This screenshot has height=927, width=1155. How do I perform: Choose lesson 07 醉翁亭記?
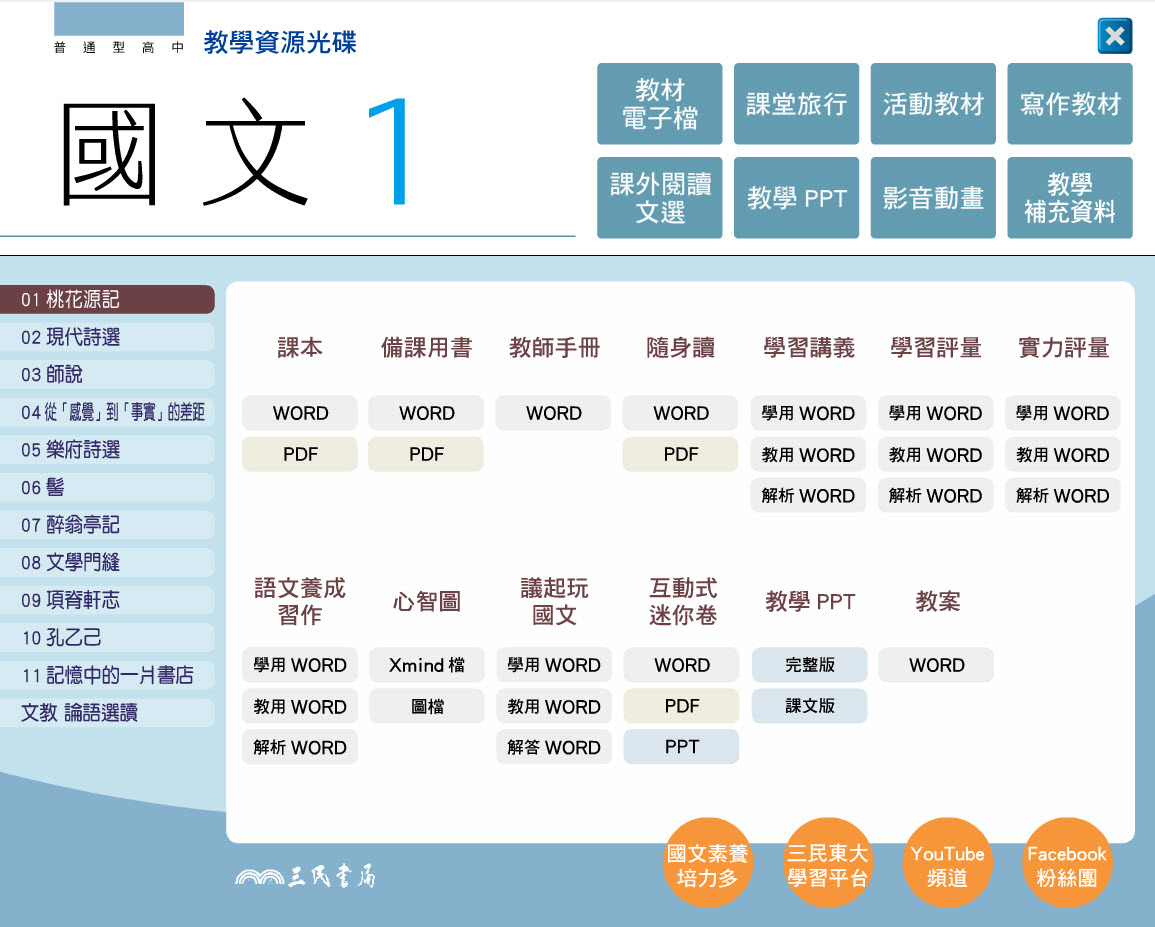point(107,525)
